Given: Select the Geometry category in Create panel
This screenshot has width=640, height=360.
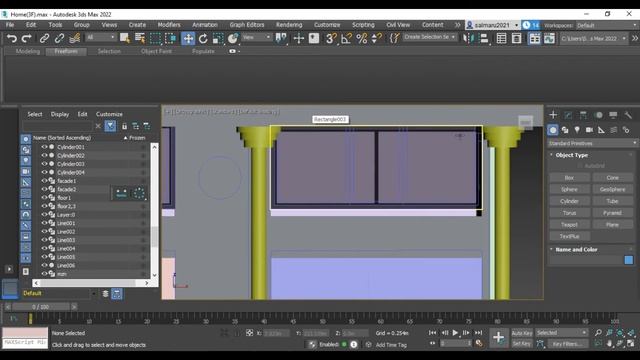Looking at the screenshot, I should click(x=553, y=130).
